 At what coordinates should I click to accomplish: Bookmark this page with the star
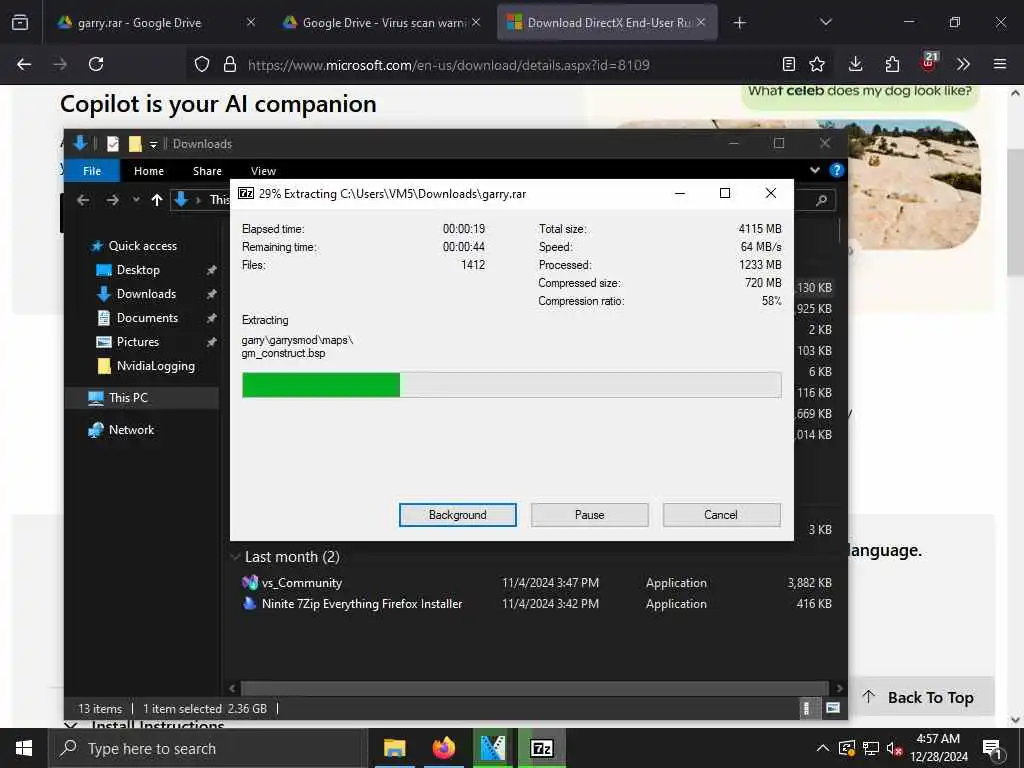click(817, 64)
